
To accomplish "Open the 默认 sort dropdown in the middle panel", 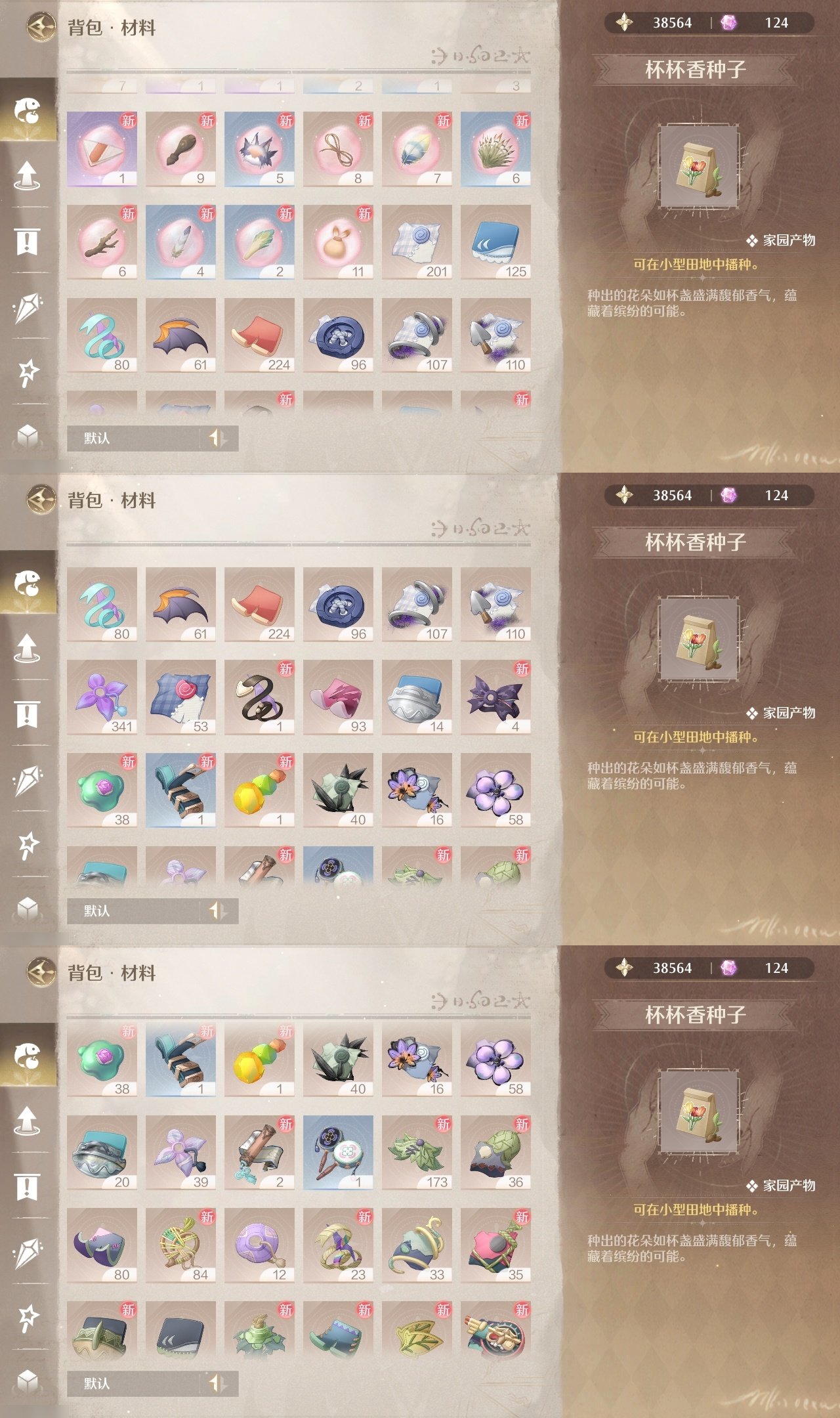I will coord(133,911).
